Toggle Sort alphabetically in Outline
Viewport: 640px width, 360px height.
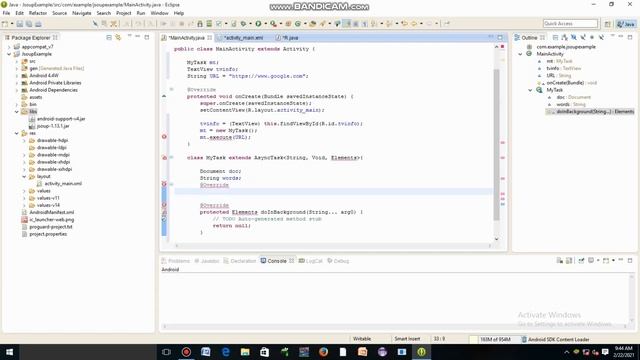564,38
